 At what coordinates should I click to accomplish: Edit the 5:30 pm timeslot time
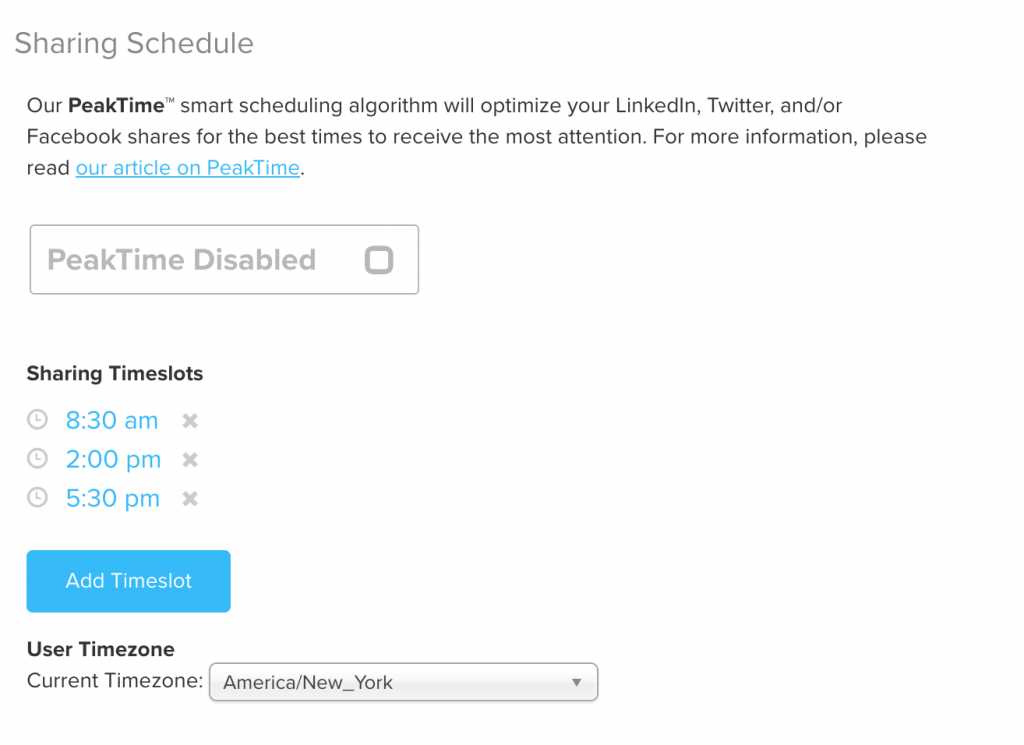(x=112, y=499)
